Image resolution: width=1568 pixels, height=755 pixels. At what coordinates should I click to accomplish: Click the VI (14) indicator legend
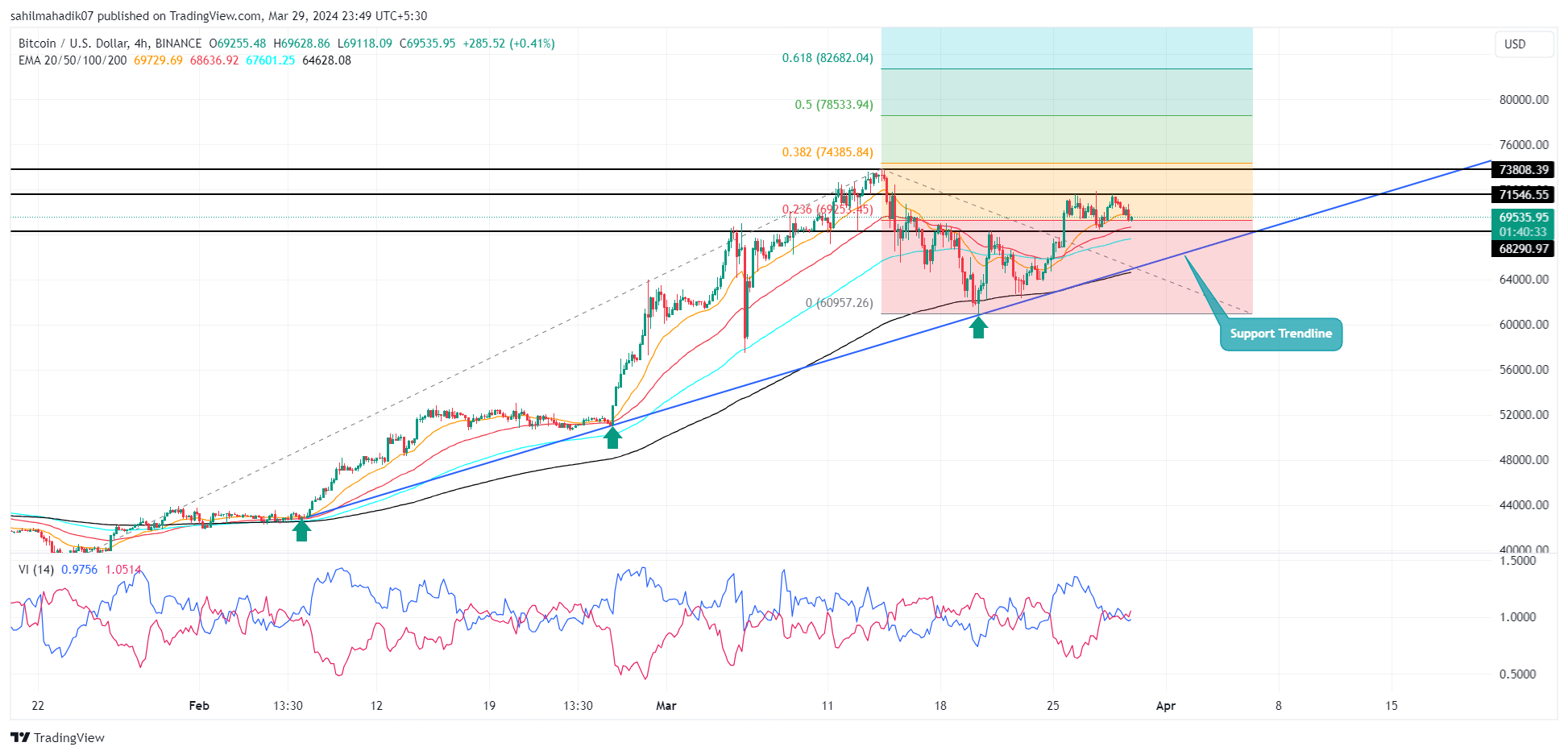36,570
